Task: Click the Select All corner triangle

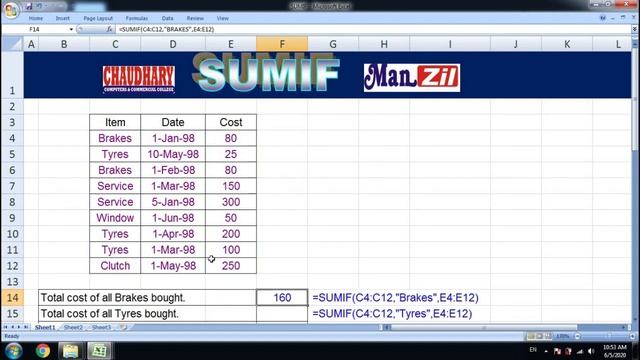Action: point(12,44)
